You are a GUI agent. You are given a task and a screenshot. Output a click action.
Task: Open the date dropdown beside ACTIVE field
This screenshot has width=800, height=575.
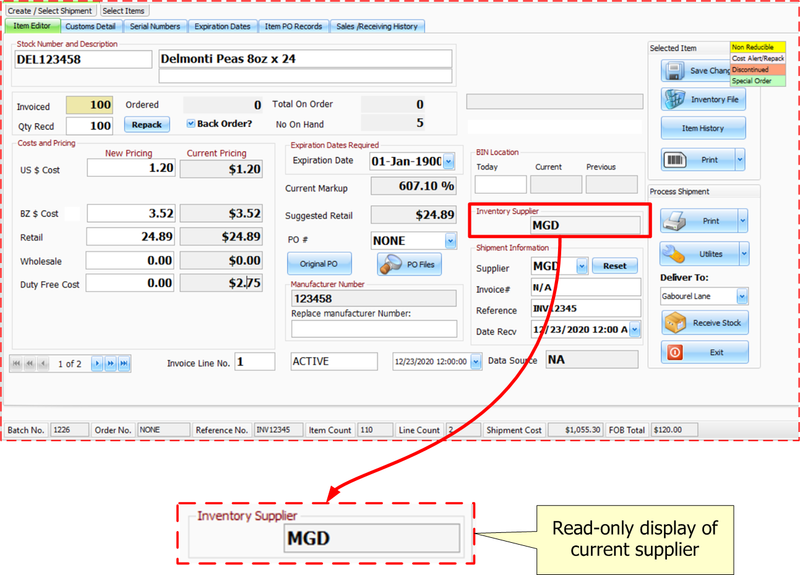(x=476, y=361)
